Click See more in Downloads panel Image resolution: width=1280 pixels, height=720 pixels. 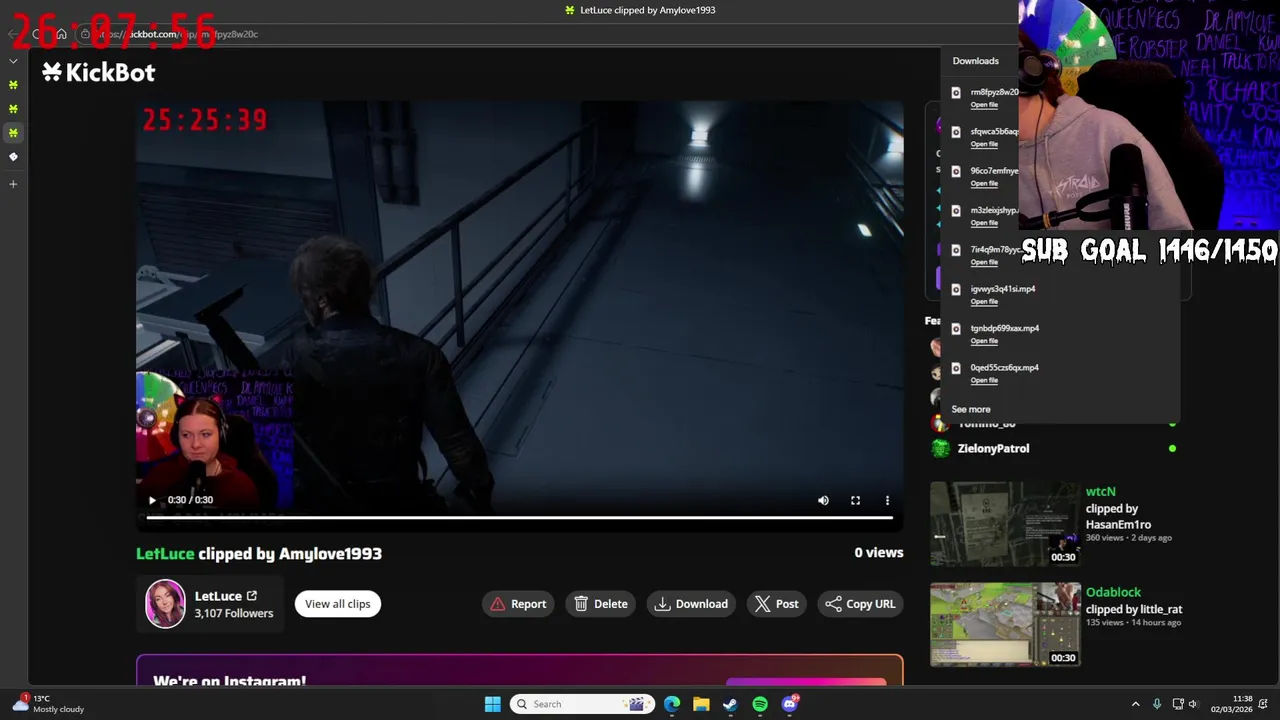pos(971,410)
